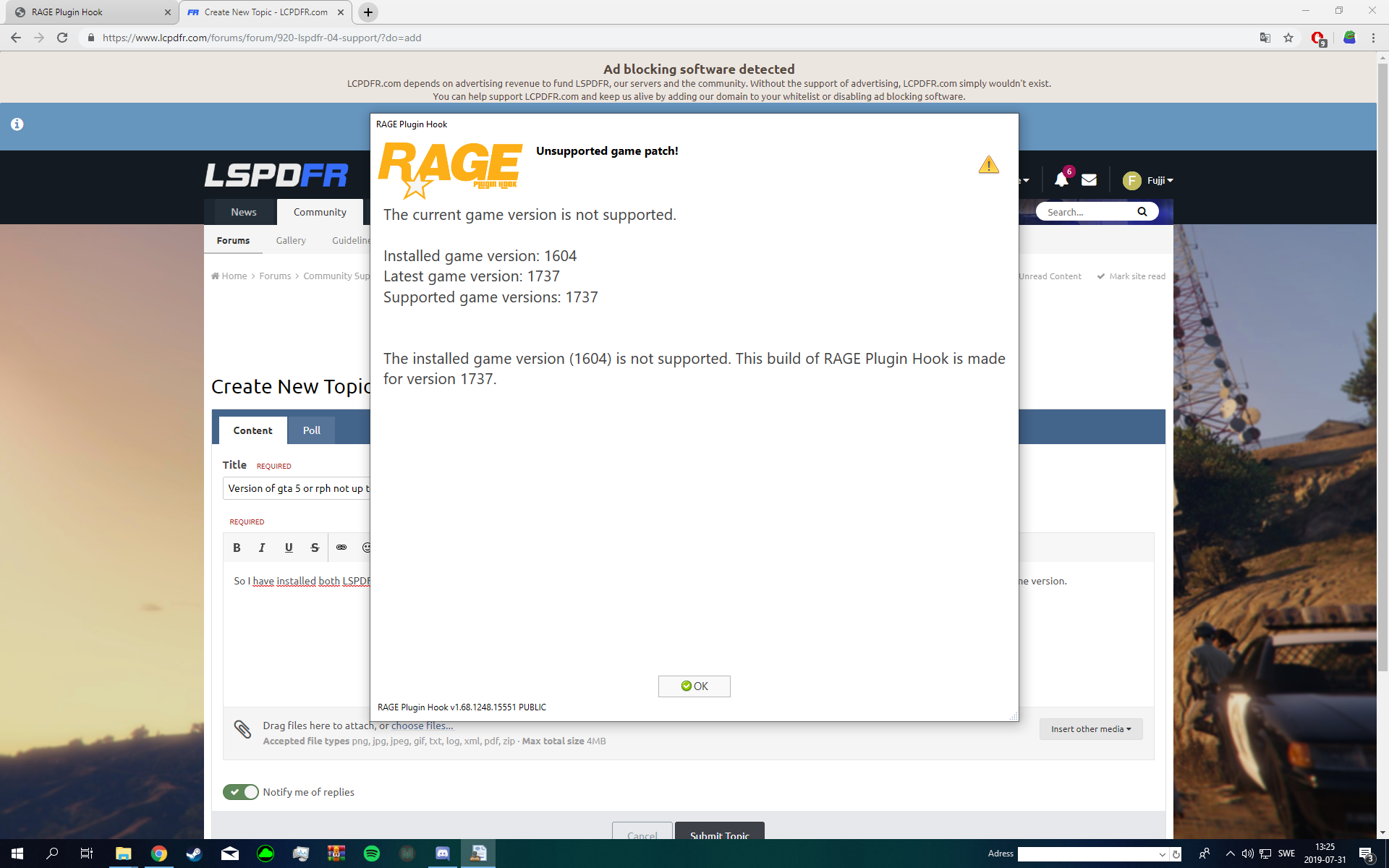Screen dimensions: 1389x868
Task: Open the News navigation tab
Action: tap(244, 212)
